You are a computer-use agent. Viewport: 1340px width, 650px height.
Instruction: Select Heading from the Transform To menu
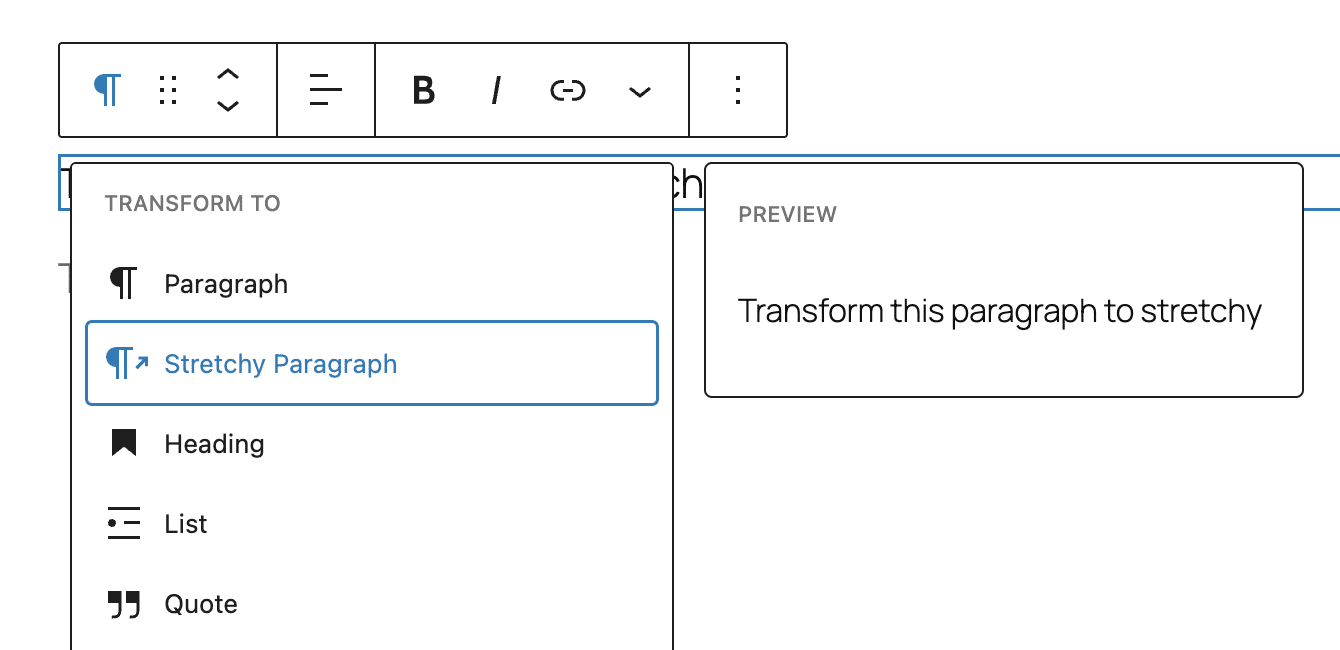(214, 443)
